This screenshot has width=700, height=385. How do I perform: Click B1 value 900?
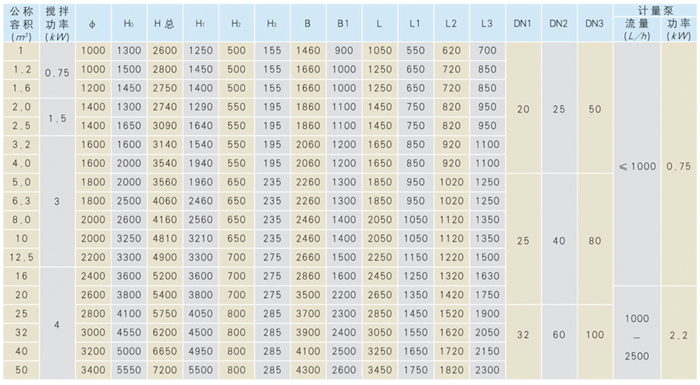(343, 50)
